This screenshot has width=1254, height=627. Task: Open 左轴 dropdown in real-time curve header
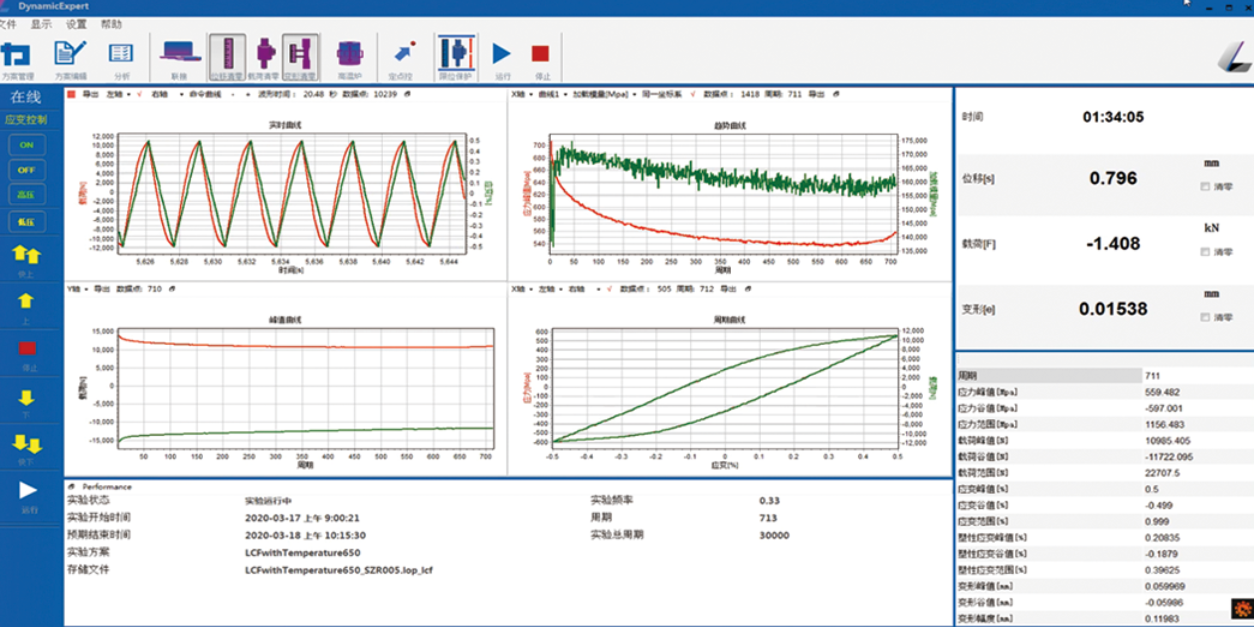119,94
